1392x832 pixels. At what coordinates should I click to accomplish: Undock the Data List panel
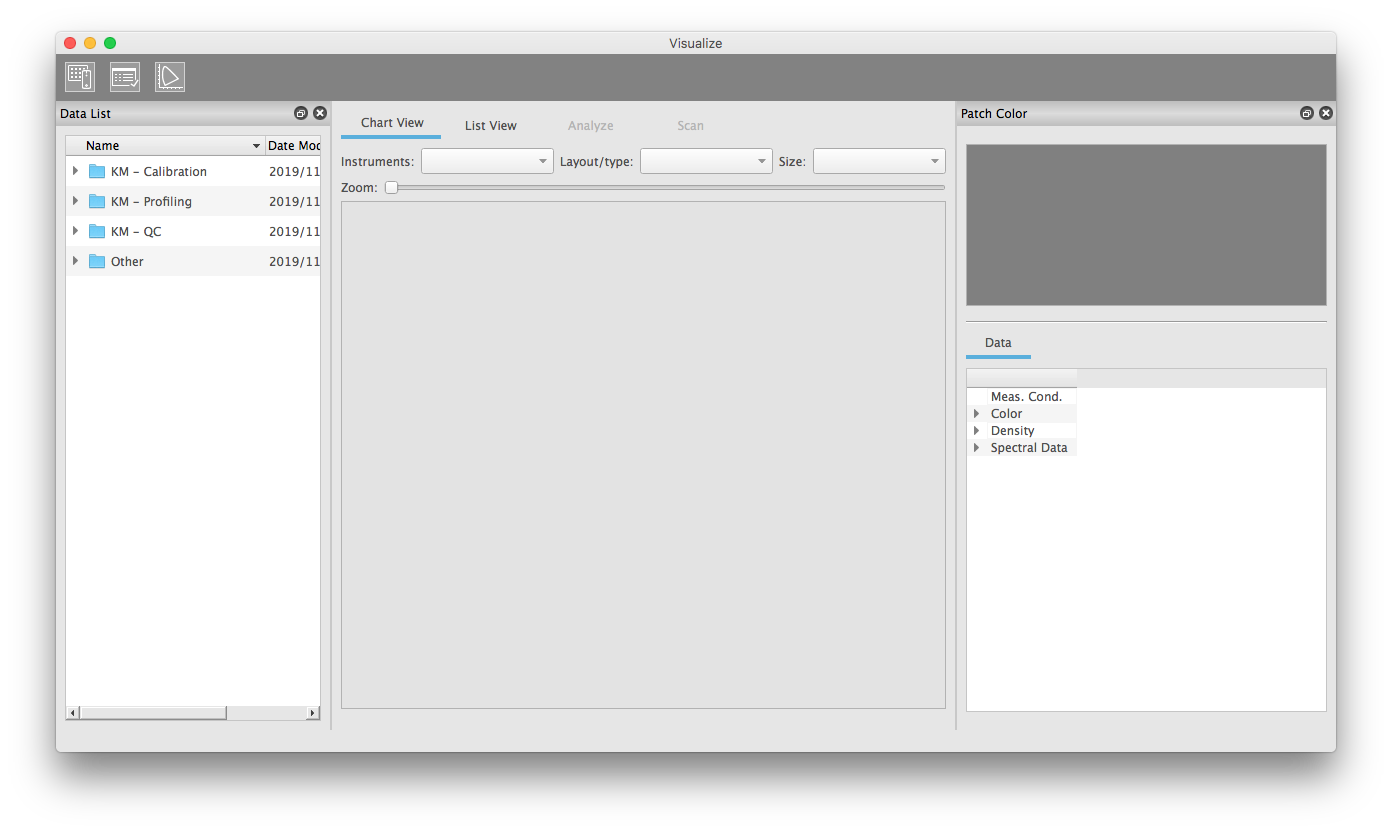(x=301, y=114)
